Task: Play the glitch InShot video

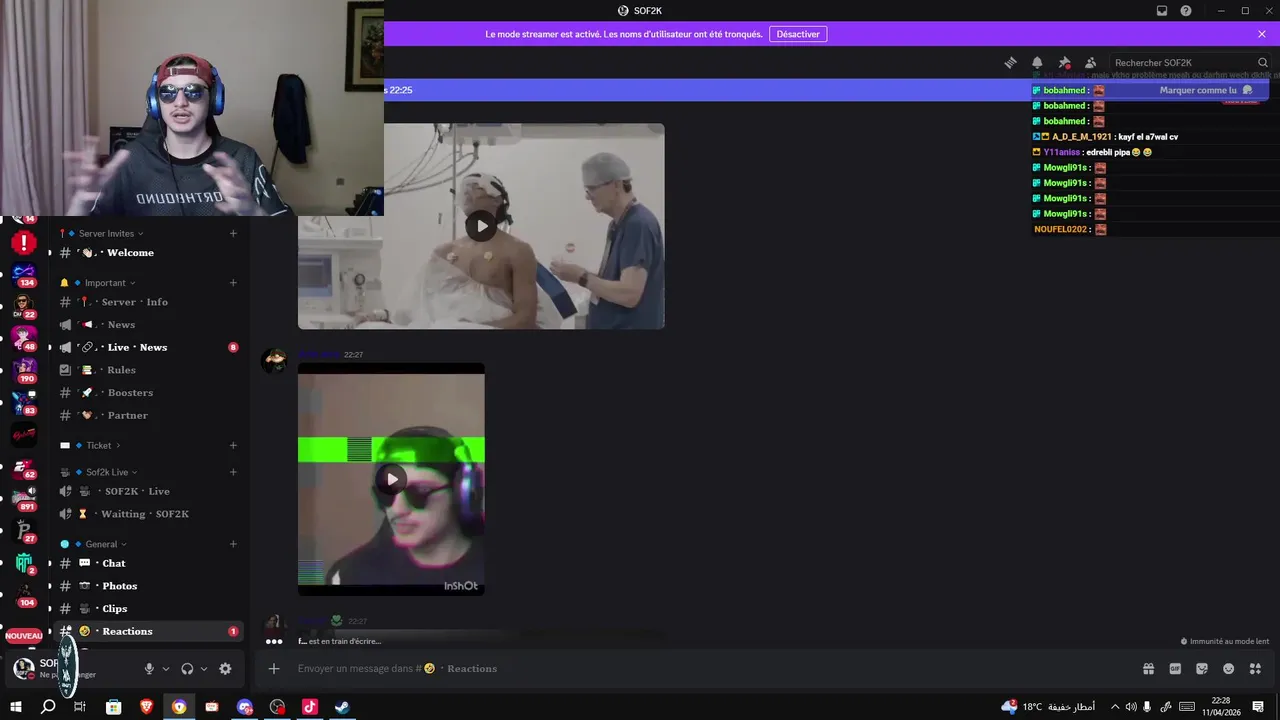Action: tap(391, 479)
